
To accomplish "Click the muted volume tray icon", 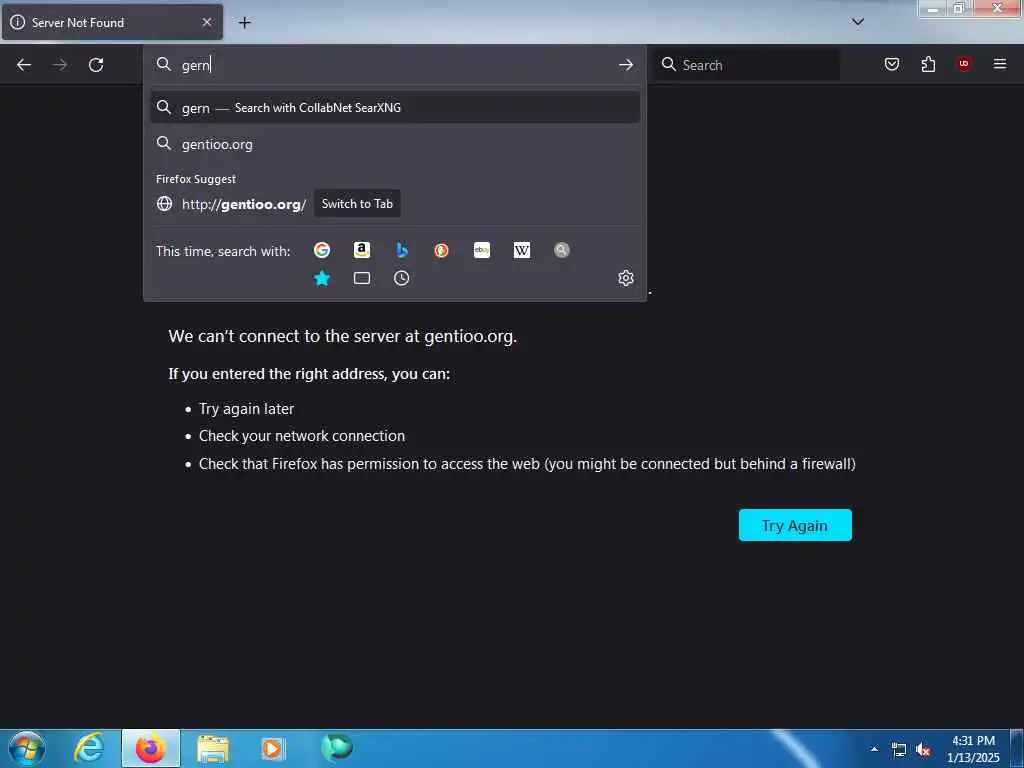I will (x=923, y=750).
